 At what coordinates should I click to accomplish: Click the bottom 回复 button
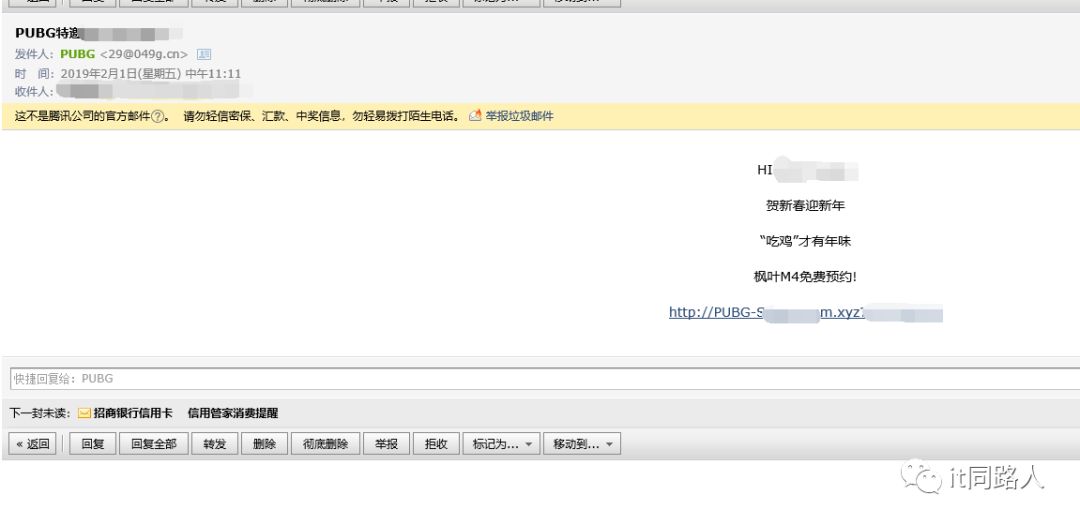click(x=92, y=444)
